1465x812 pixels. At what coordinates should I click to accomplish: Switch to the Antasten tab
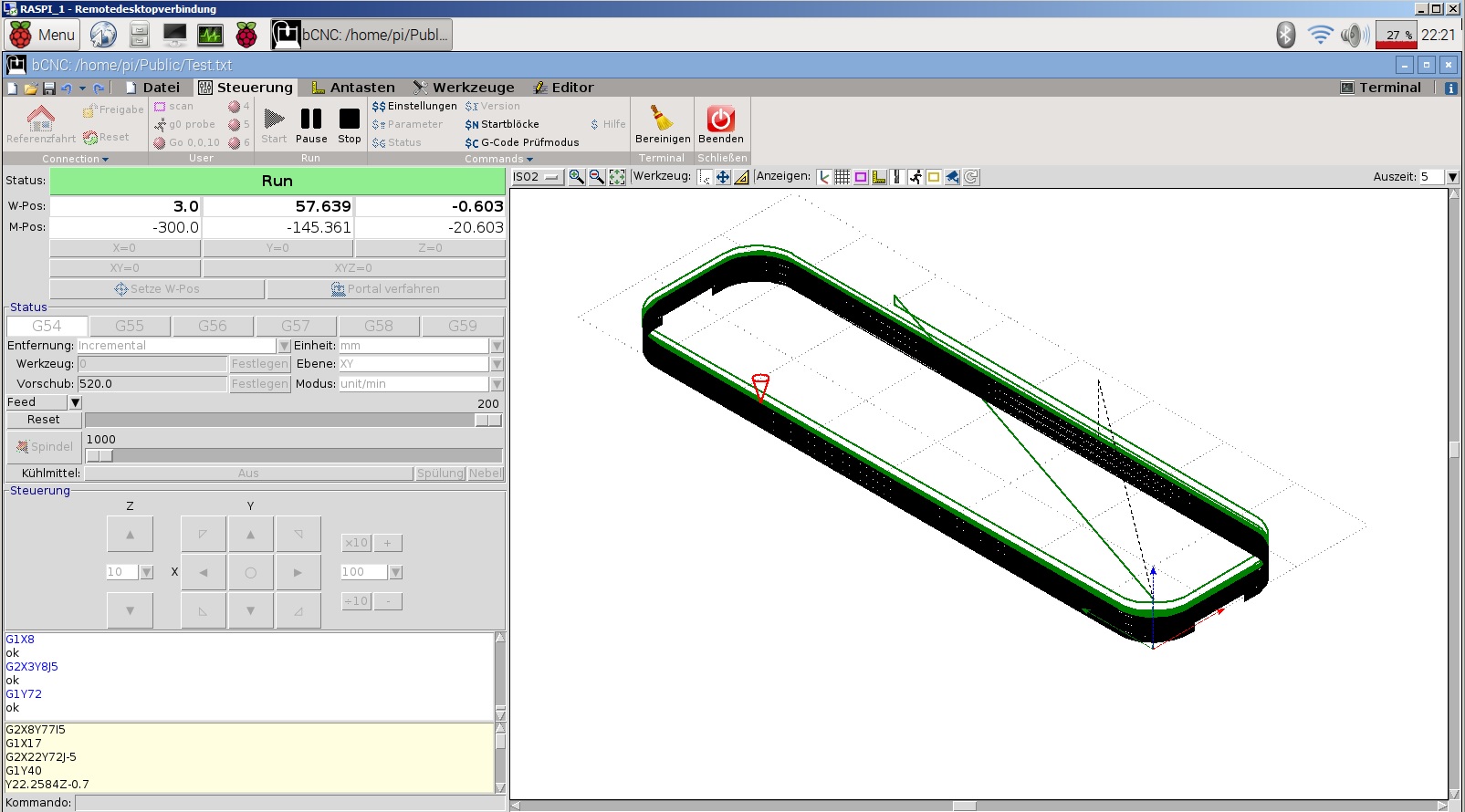(353, 88)
